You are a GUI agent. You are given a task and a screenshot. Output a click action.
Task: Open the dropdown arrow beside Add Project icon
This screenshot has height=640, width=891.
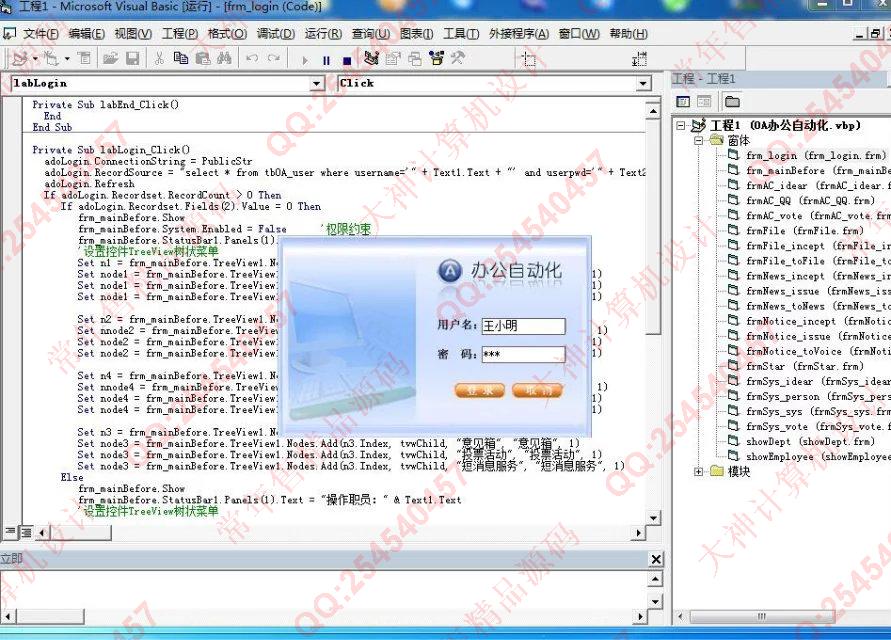[x=35, y=58]
